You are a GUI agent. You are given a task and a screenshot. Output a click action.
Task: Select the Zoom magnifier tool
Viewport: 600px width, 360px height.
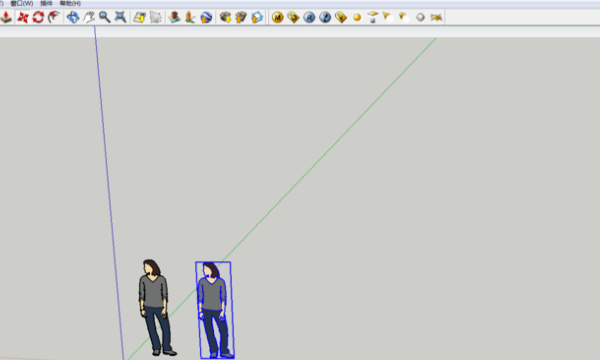click(x=104, y=17)
